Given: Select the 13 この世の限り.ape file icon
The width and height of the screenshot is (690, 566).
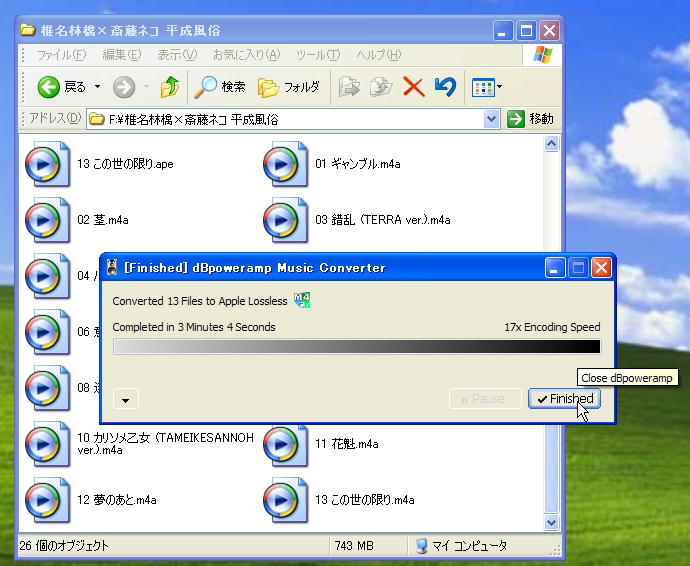Looking at the screenshot, I should [47, 164].
